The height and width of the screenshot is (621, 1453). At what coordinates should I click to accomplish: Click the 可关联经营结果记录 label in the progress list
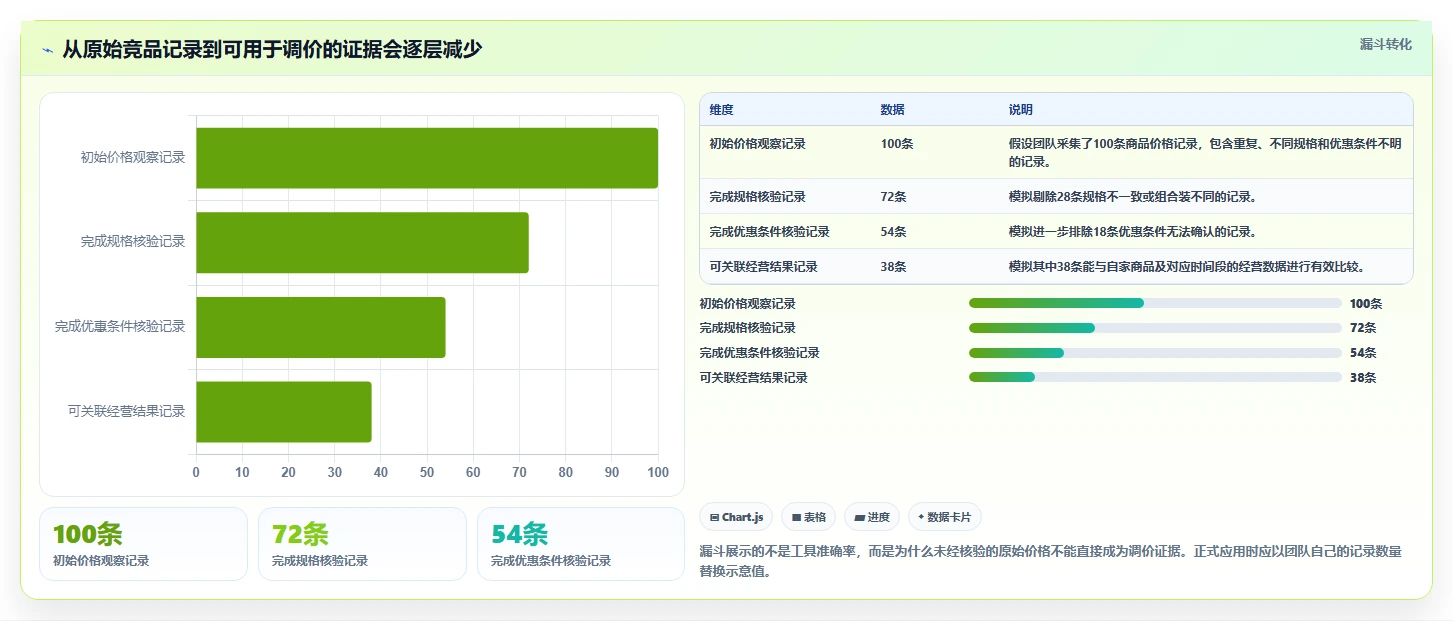754,378
